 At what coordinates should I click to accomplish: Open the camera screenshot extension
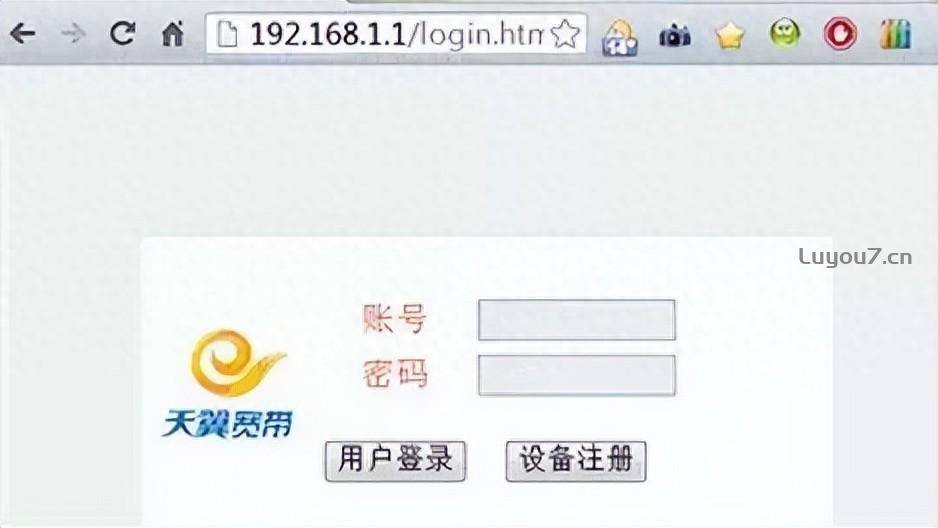675,36
